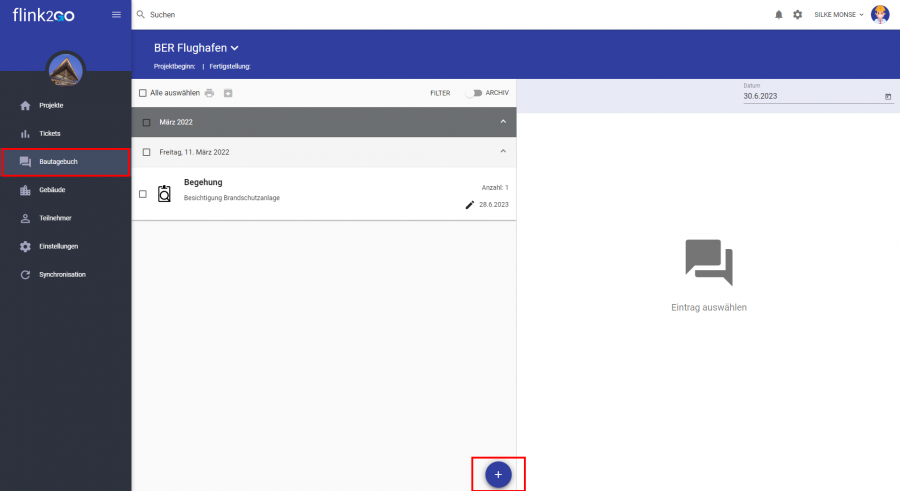Open the notifications bell
900x491 pixels.
pos(779,15)
